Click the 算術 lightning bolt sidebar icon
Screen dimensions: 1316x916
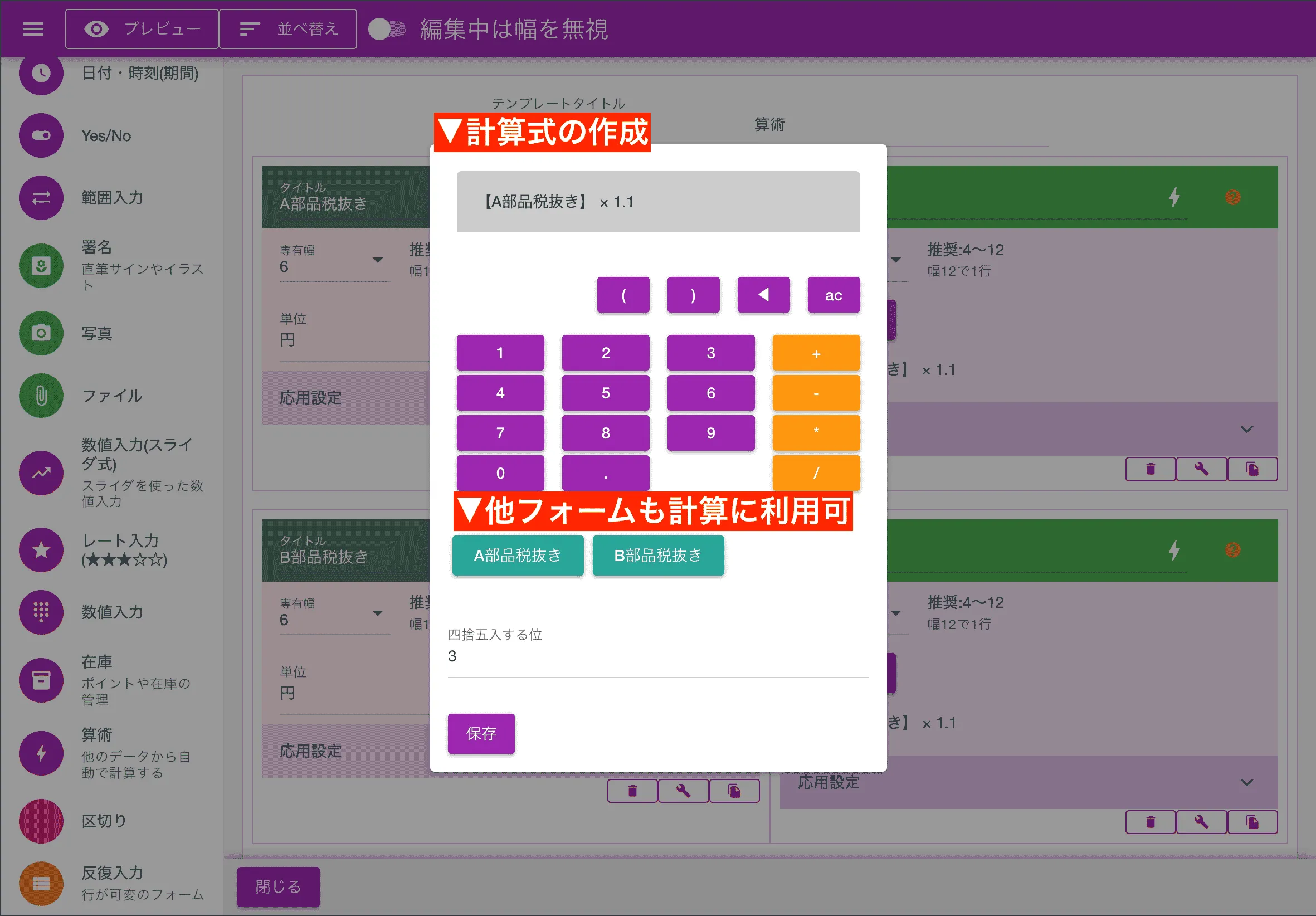coord(41,753)
